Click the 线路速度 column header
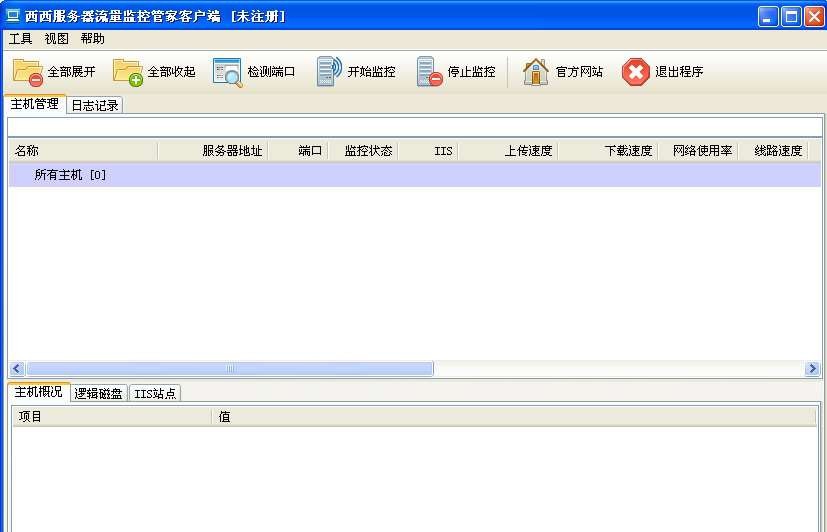 [773, 151]
